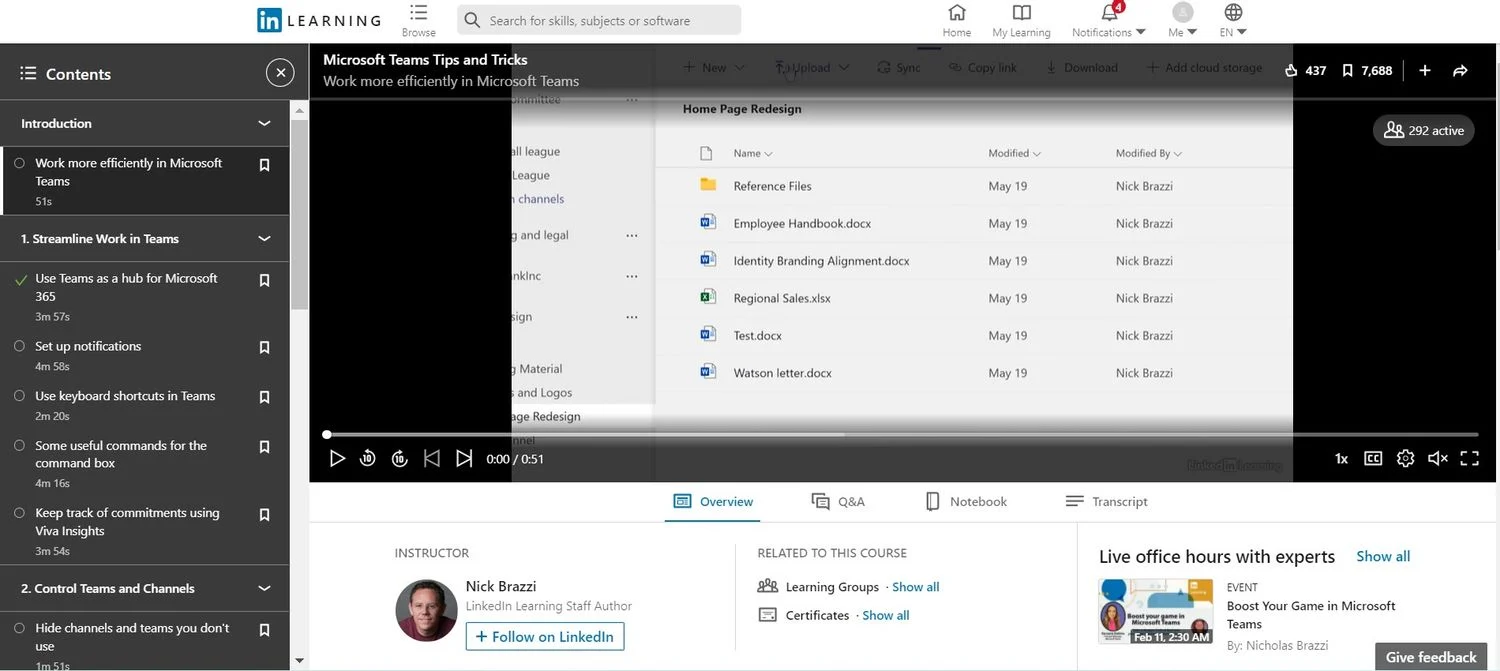Switch to the Overview tab
Screen dimensions: 1500x671
tap(713, 501)
